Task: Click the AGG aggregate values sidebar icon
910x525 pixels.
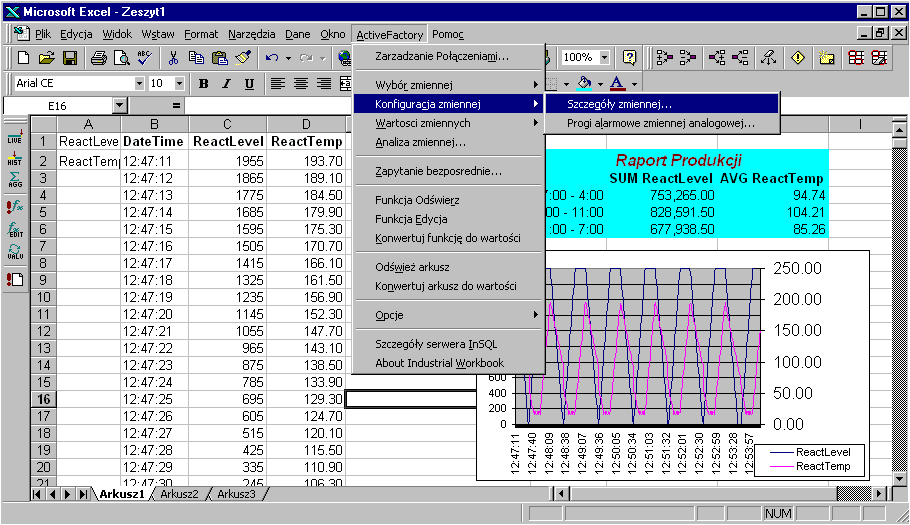Action: (x=15, y=180)
